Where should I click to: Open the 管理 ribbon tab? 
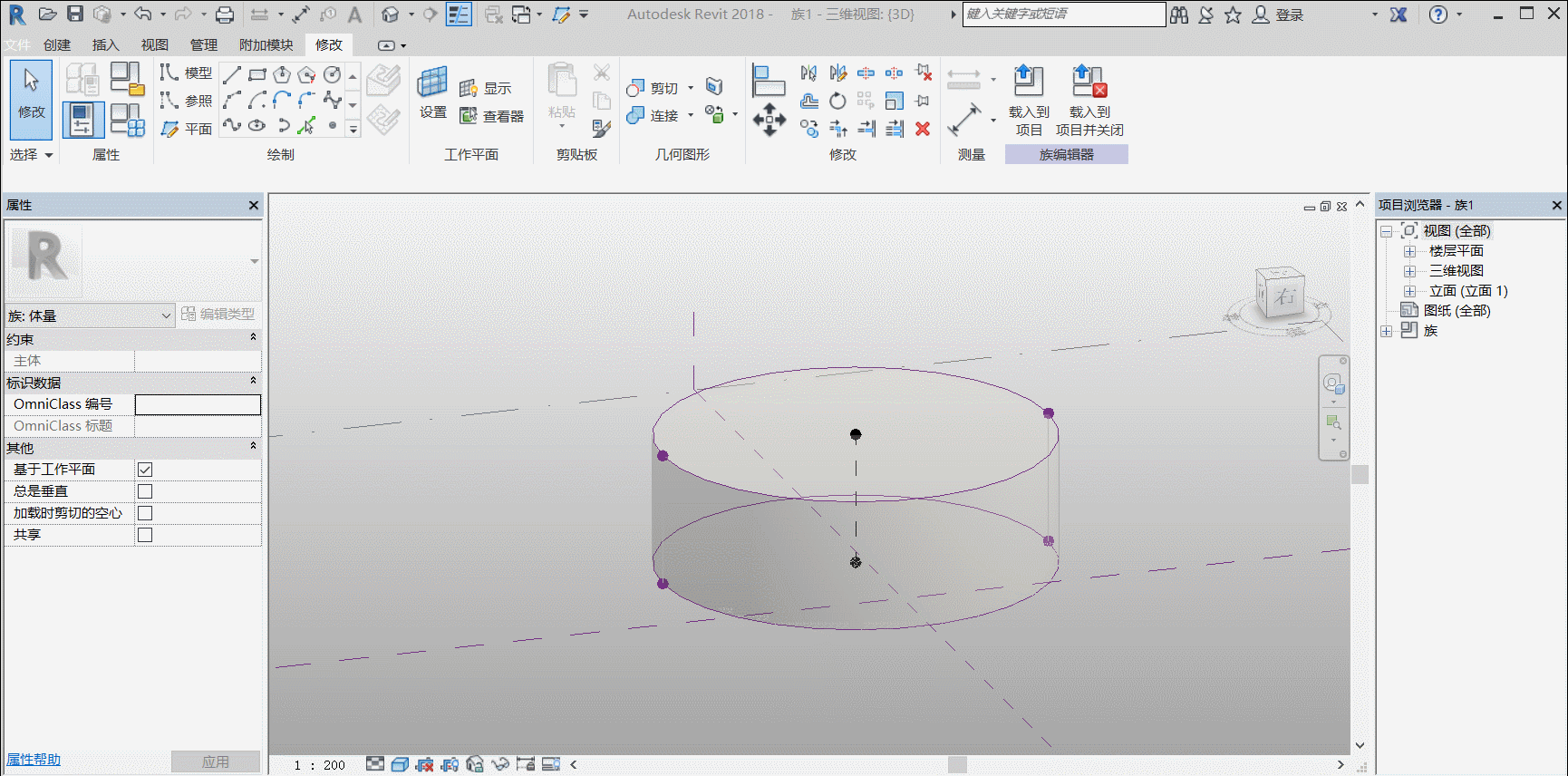pyautogui.click(x=204, y=44)
